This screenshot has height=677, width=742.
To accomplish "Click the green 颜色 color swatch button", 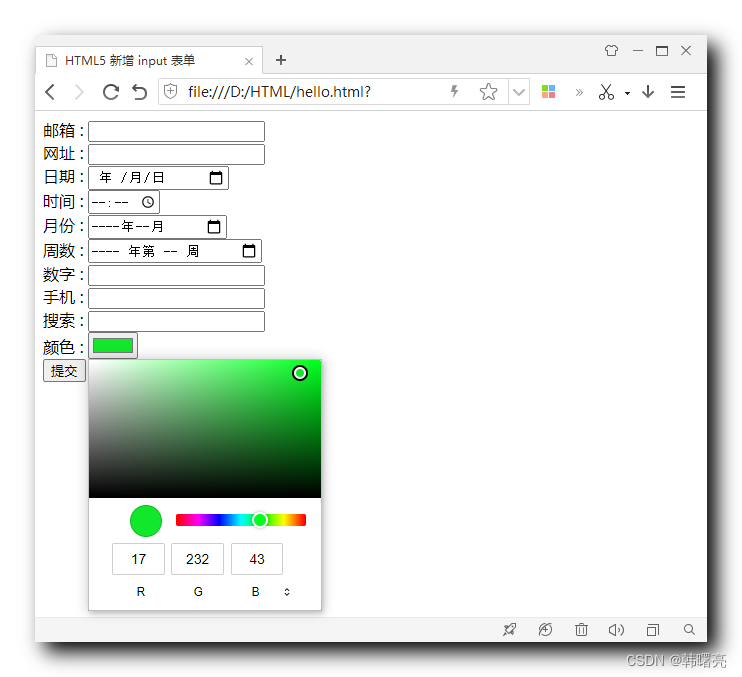I will (113, 346).
